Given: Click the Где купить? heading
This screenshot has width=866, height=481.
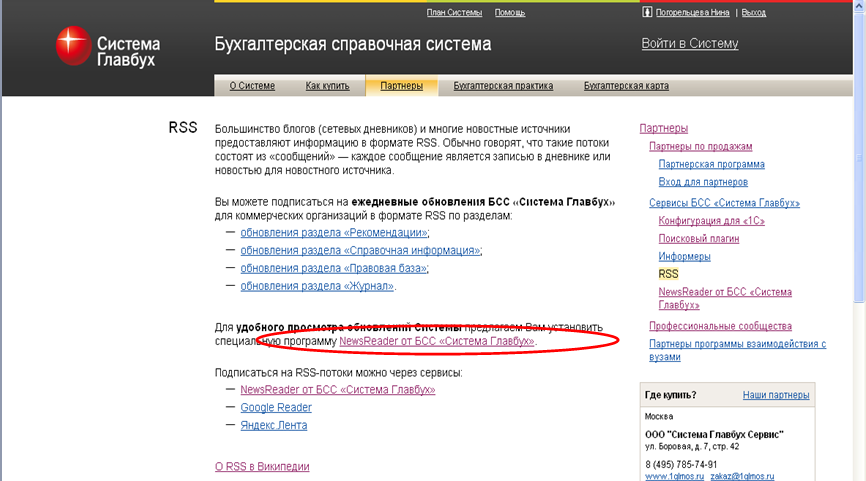Looking at the screenshot, I should click(x=670, y=395).
